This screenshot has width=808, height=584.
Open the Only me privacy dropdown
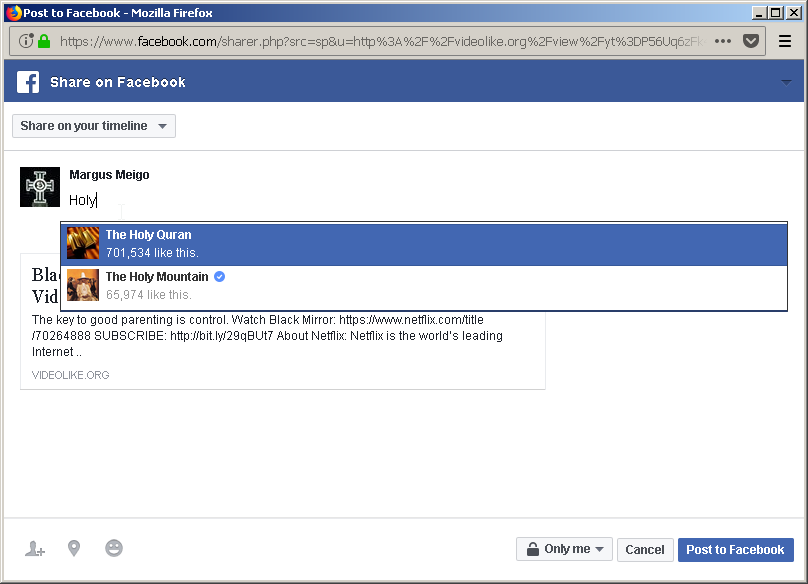(564, 549)
